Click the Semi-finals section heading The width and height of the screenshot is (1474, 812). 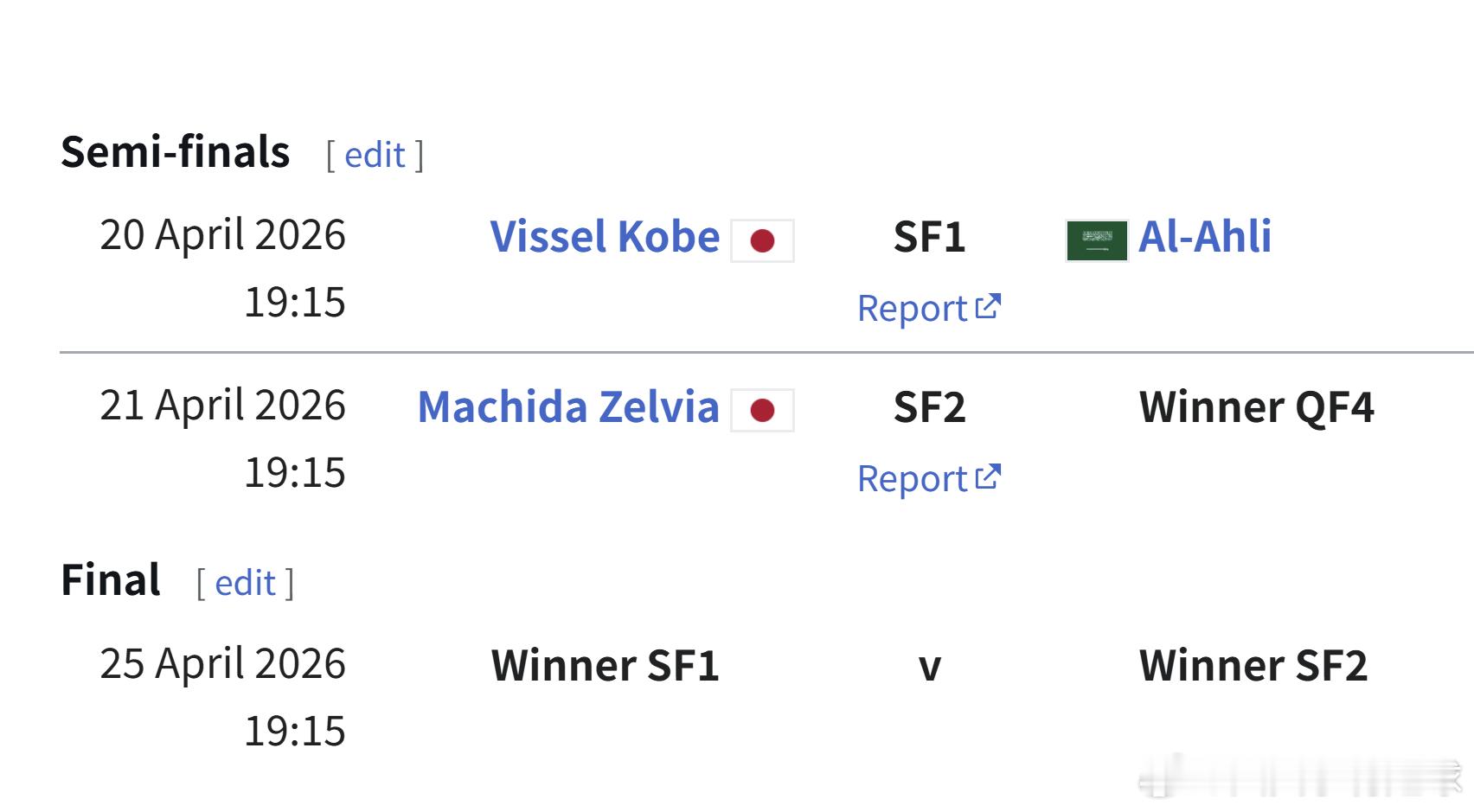[175, 152]
